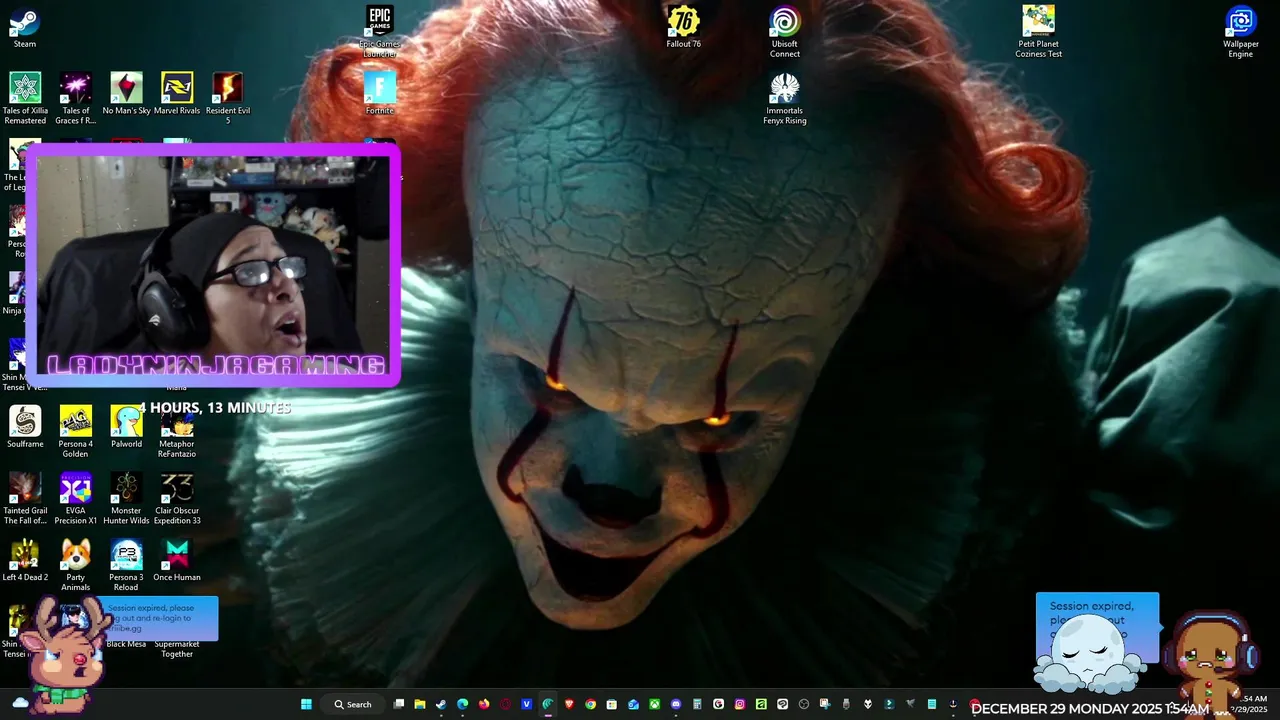Open Immortals Fenyx Rising icon
Viewport: 1280px width, 720px height.
785,98
